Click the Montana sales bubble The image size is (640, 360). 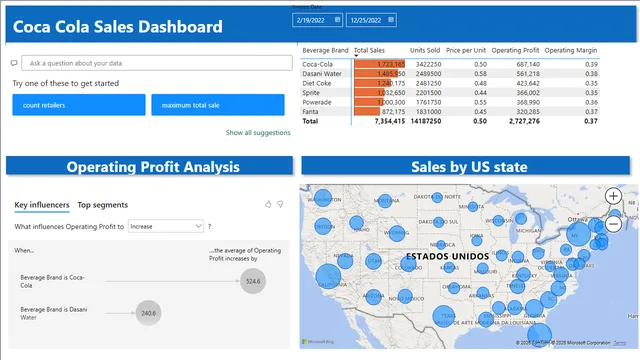384,200
